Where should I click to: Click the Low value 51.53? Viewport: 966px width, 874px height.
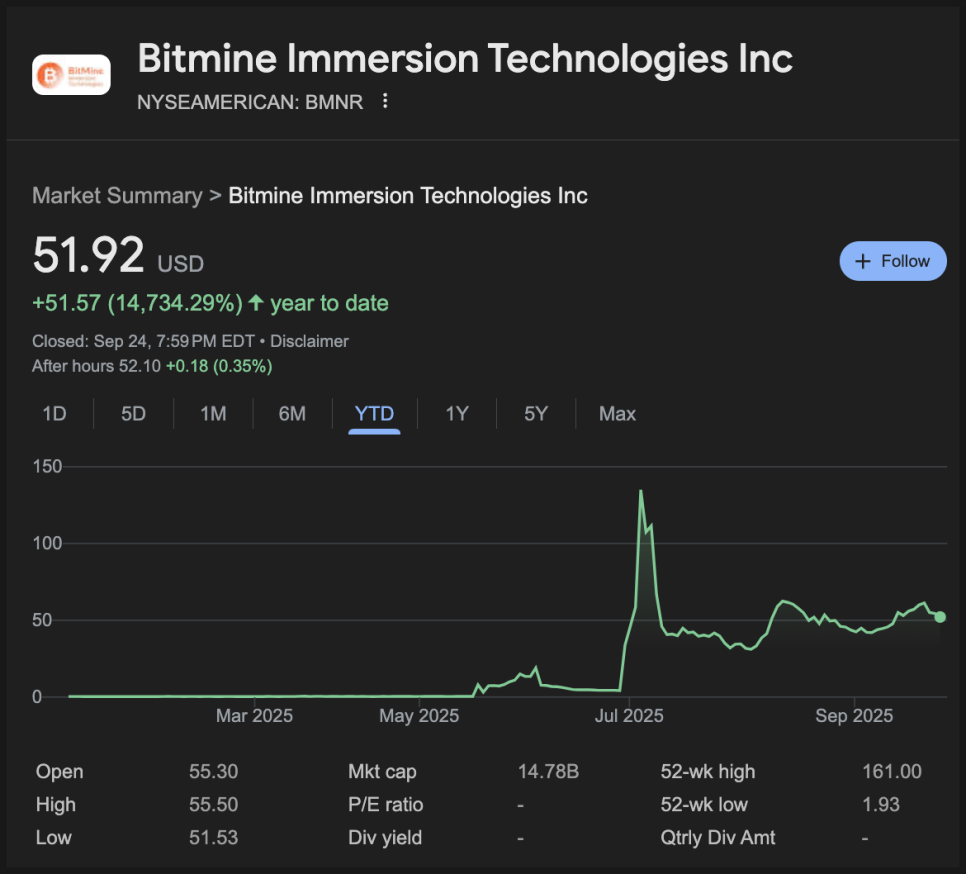pyautogui.click(x=213, y=838)
